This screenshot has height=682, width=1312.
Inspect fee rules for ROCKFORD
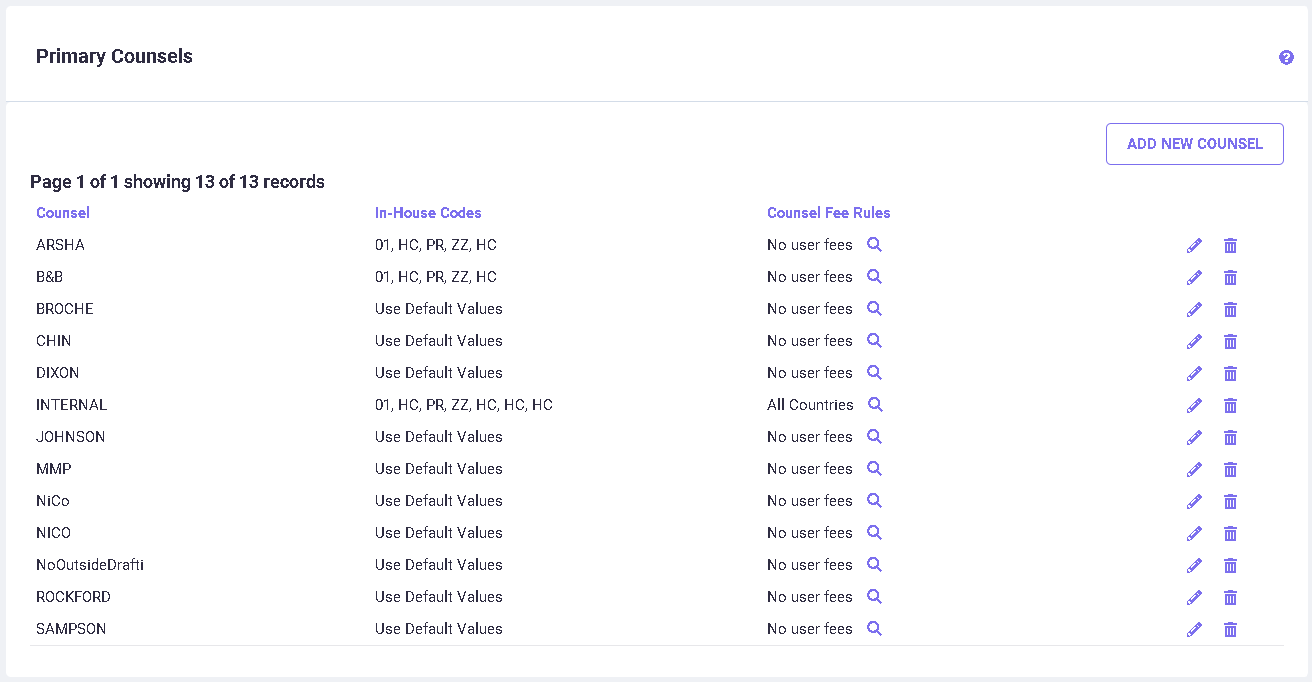[874, 597]
